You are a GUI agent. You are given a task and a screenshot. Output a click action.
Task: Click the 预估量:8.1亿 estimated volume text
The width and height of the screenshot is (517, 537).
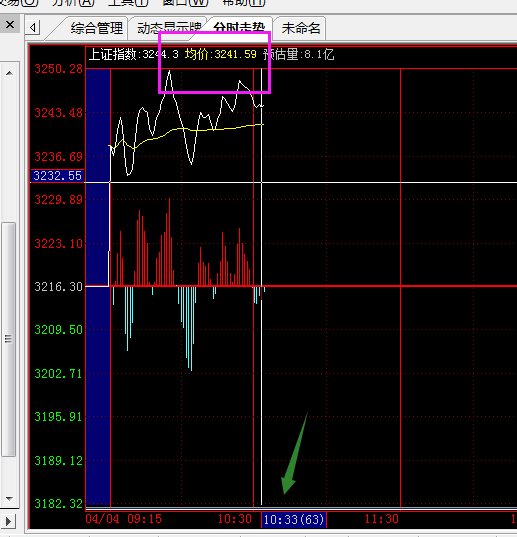coord(299,54)
